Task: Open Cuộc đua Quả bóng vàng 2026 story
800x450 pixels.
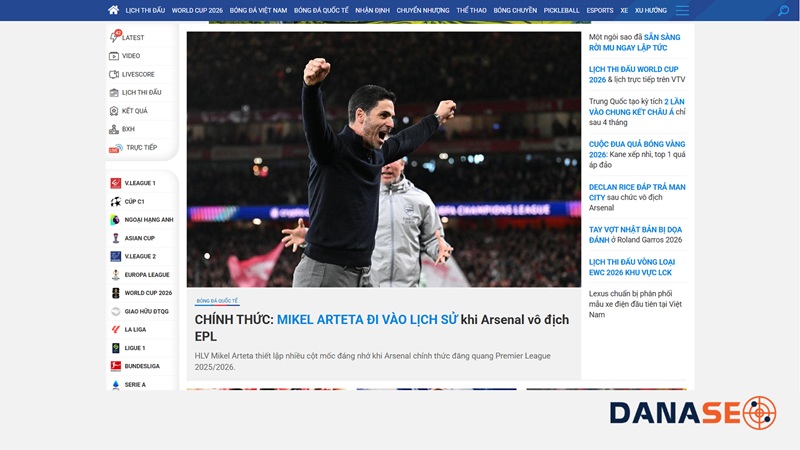Action: click(637, 155)
